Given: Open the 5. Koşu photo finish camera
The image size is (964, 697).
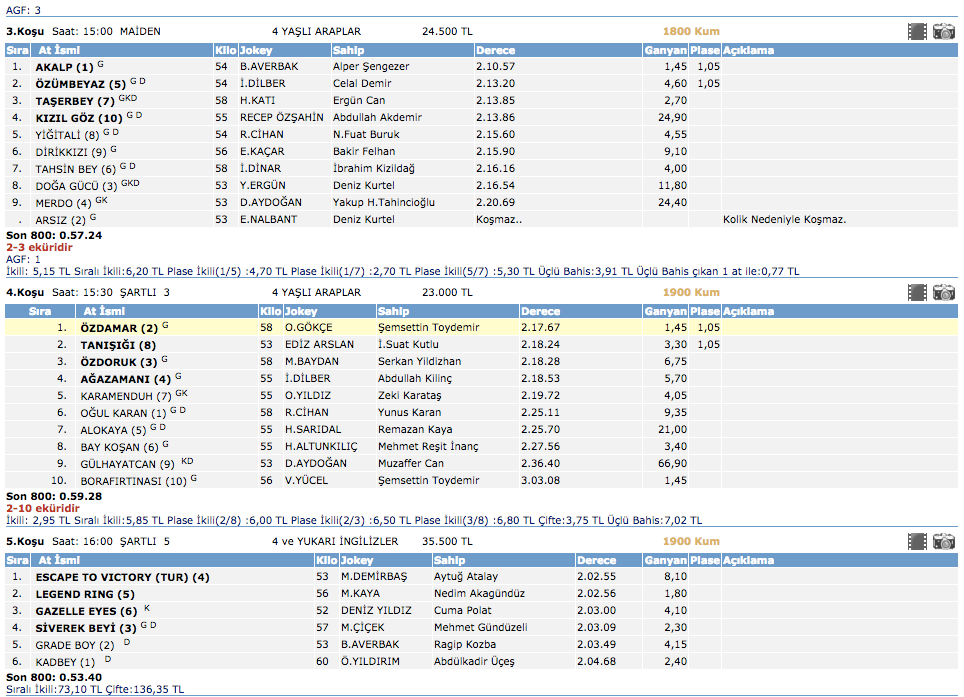Looking at the screenshot, I should [x=943, y=542].
